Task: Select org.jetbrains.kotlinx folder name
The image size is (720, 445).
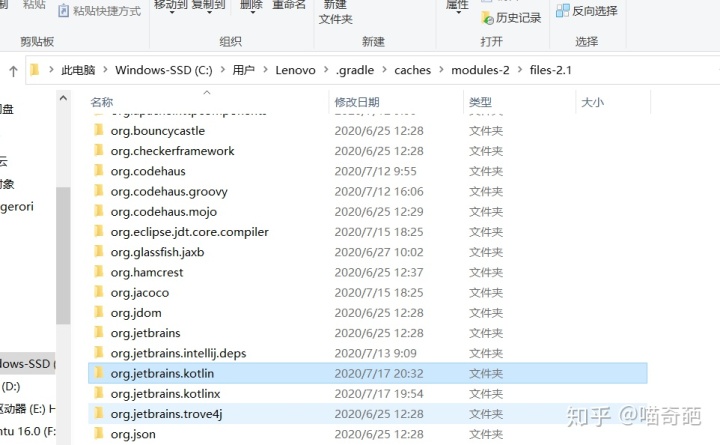Action: 165,394
